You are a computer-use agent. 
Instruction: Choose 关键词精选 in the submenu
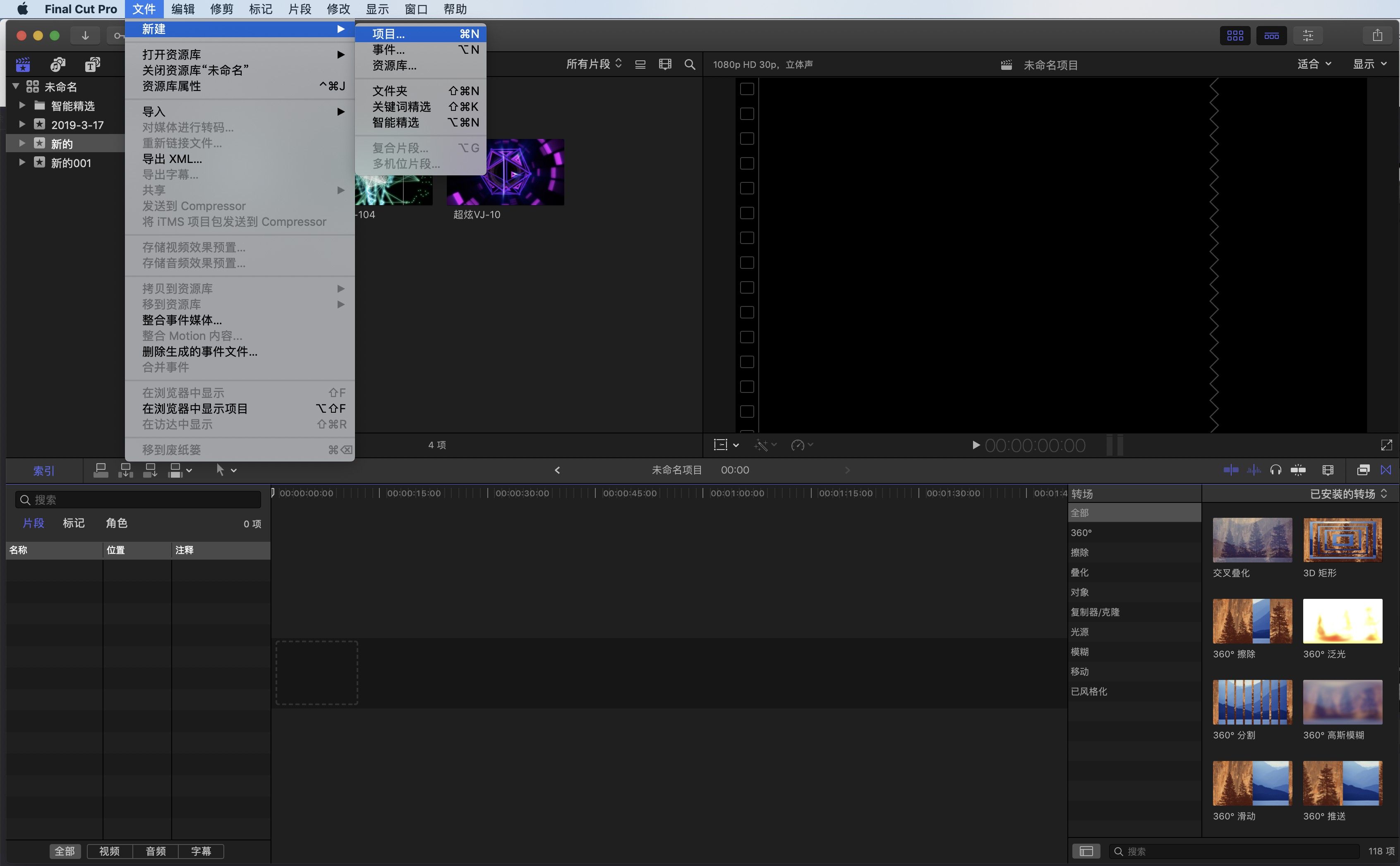(420, 107)
